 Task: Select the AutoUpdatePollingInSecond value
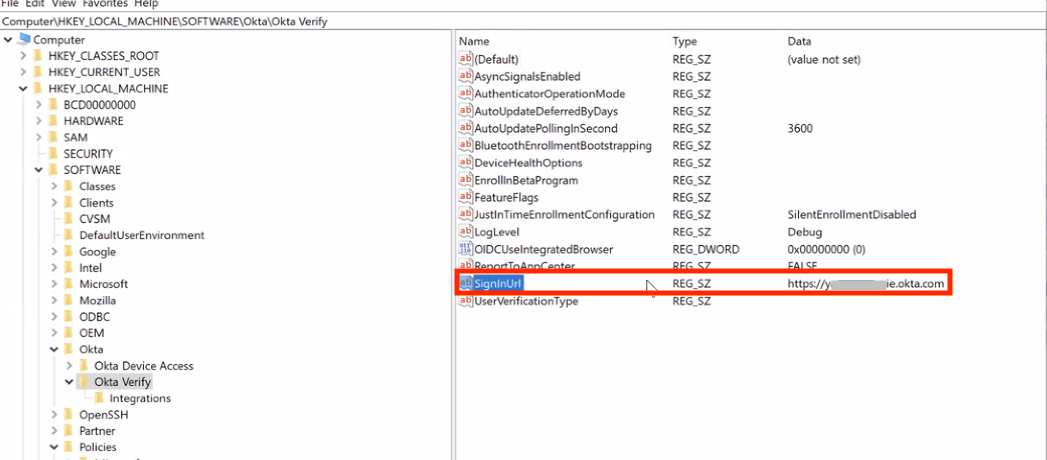(x=545, y=129)
